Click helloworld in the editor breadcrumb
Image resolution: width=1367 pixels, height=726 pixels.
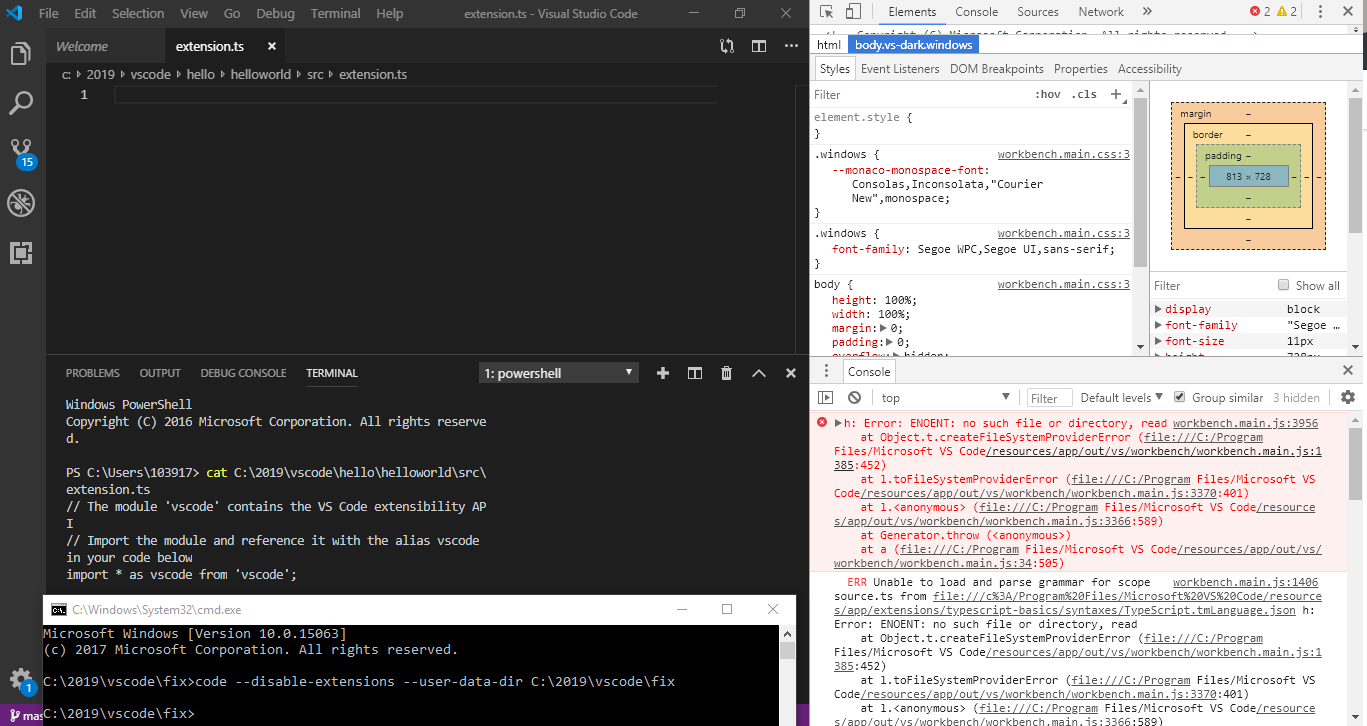pyautogui.click(x=262, y=74)
